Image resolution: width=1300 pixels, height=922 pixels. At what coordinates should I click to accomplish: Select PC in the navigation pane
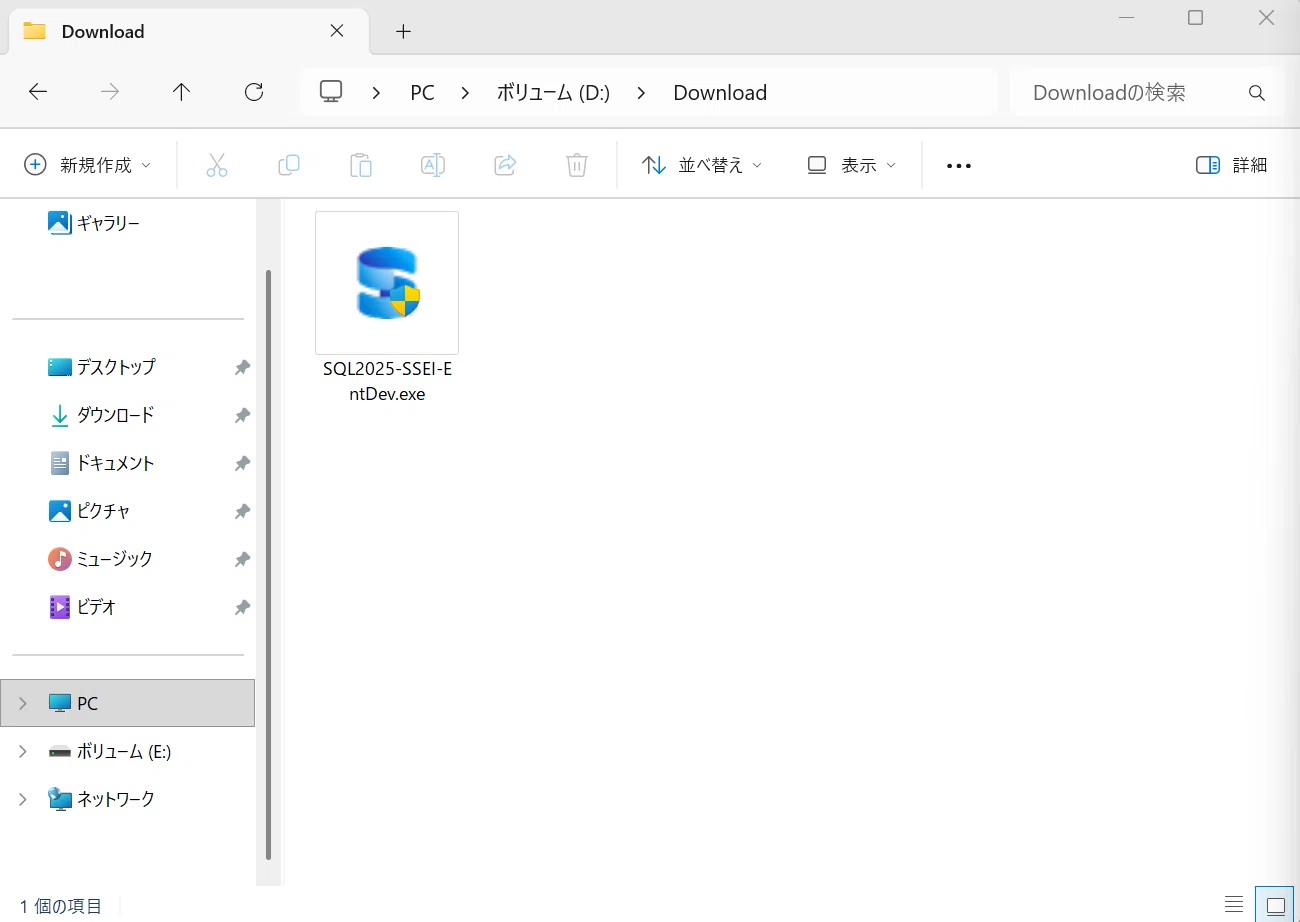[x=128, y=704]
